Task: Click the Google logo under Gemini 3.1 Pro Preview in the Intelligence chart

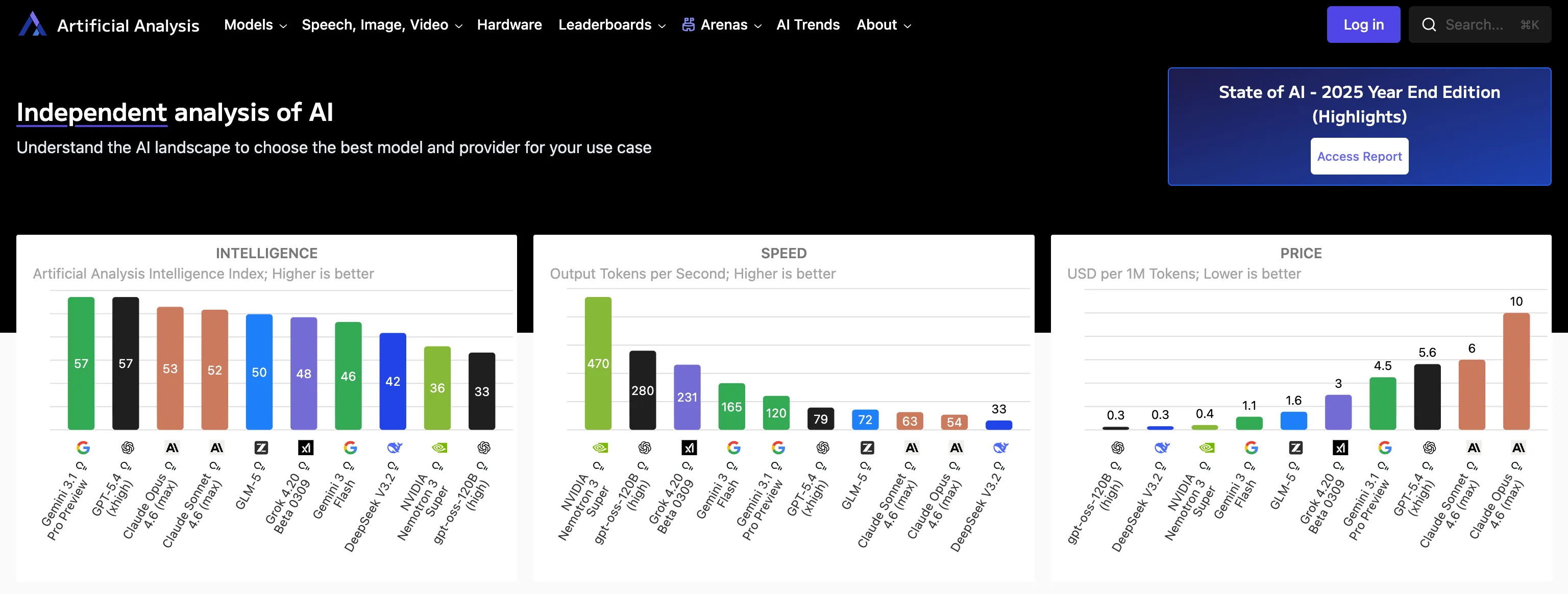Action: tap(83, 448)
